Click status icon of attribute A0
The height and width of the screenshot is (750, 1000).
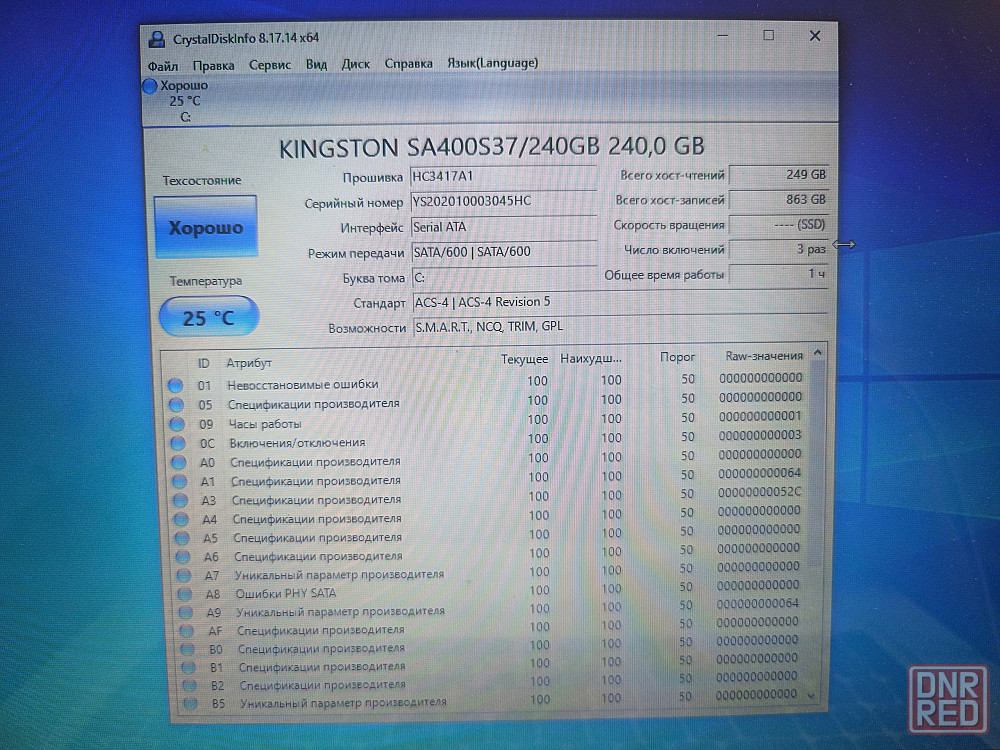(179, 462)
